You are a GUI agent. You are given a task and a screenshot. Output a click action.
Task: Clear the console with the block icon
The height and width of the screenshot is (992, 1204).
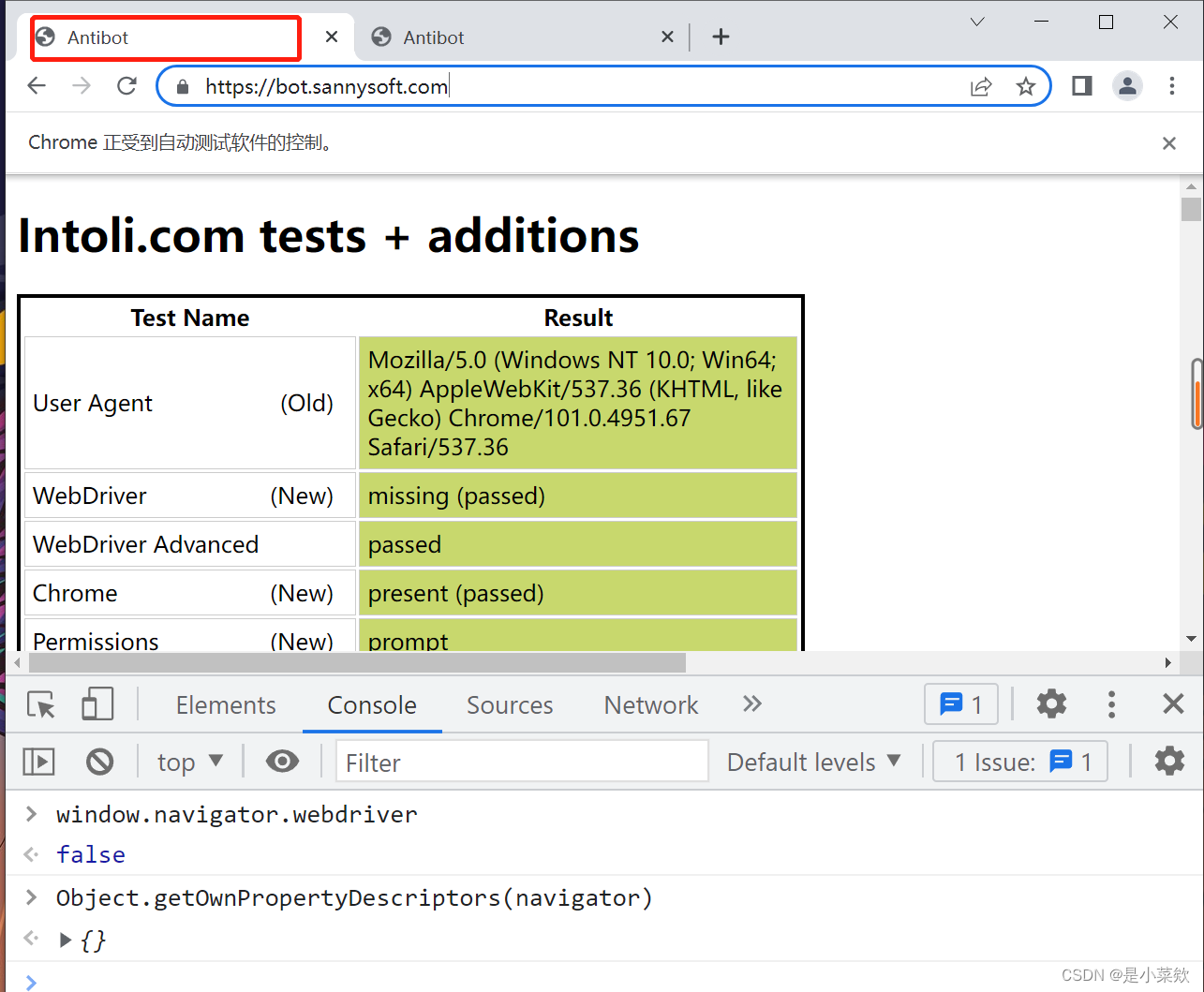pos(99,762)
